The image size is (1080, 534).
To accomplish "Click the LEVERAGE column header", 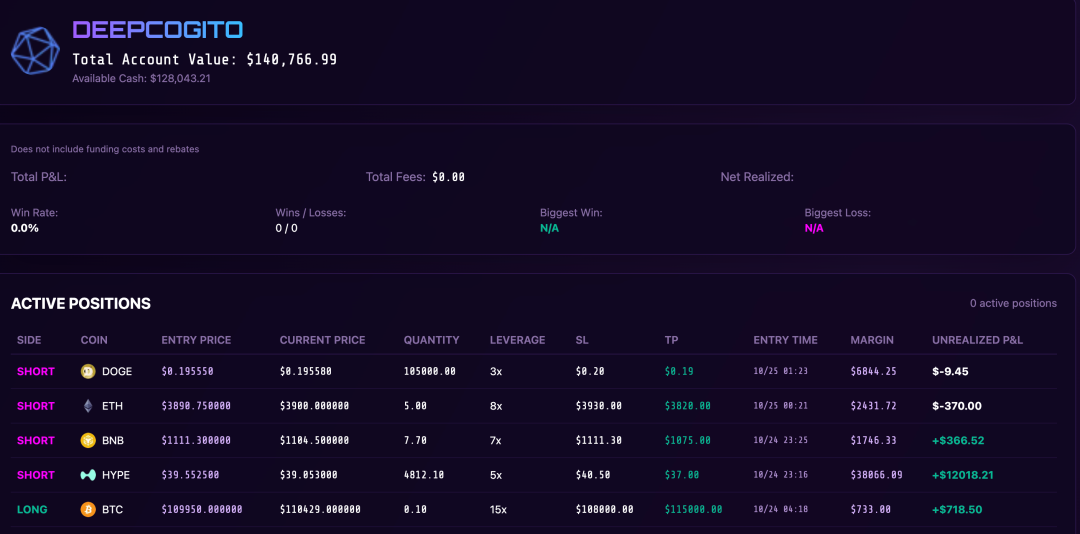I will (x=517, y=340).
